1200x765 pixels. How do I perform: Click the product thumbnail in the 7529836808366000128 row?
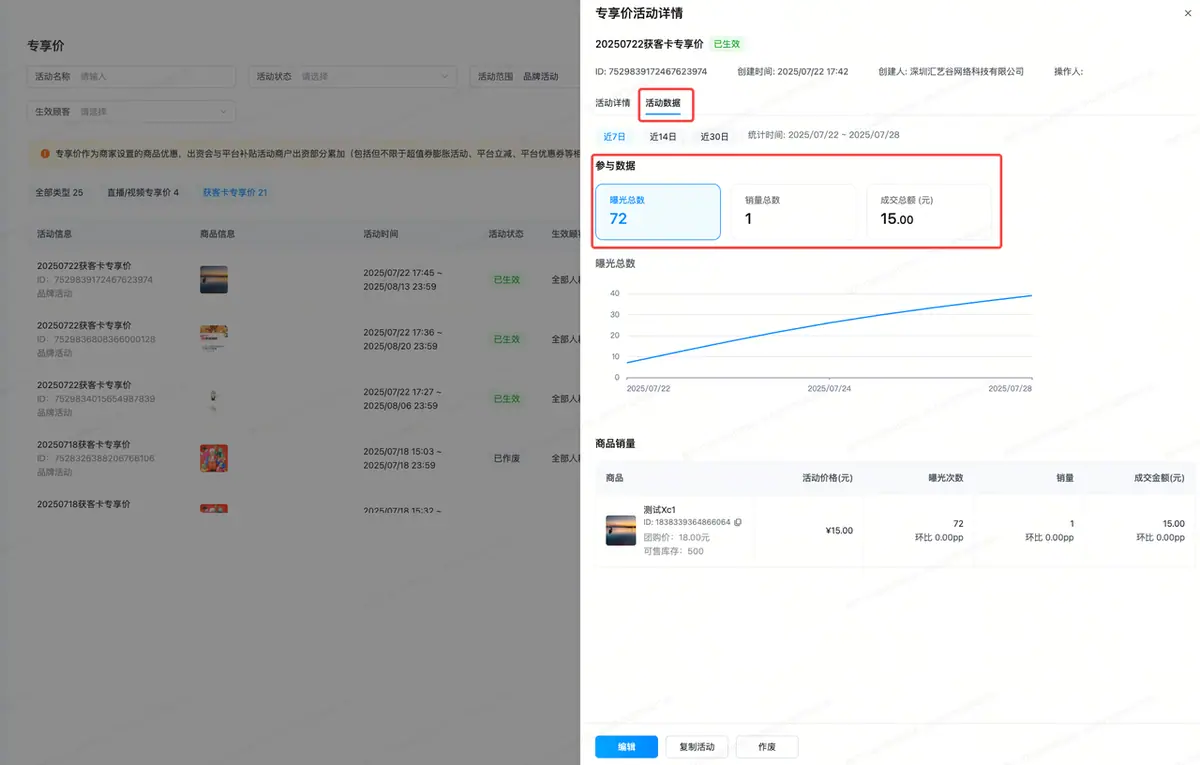[214, 339]
